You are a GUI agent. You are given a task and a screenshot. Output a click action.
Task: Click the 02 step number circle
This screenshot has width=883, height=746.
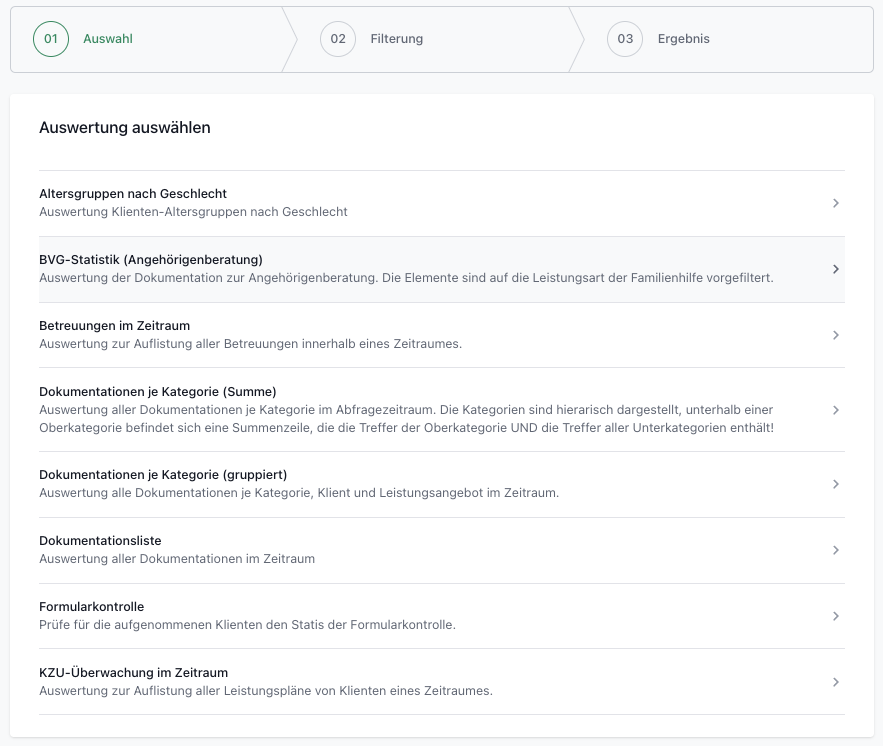(x=338, y=39)
